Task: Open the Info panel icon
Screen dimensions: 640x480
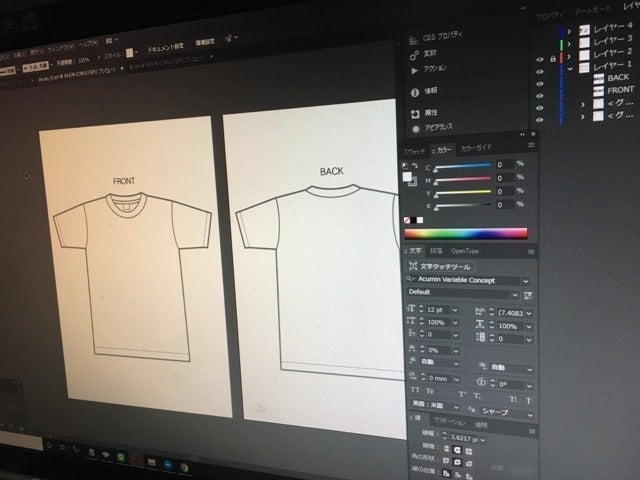Action: [x=415, y=92]
